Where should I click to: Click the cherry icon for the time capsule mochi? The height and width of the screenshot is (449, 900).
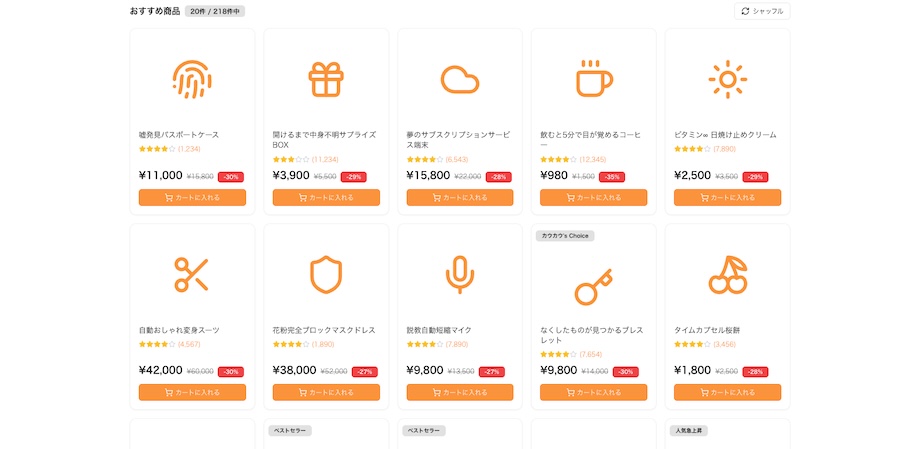point(727,274)
